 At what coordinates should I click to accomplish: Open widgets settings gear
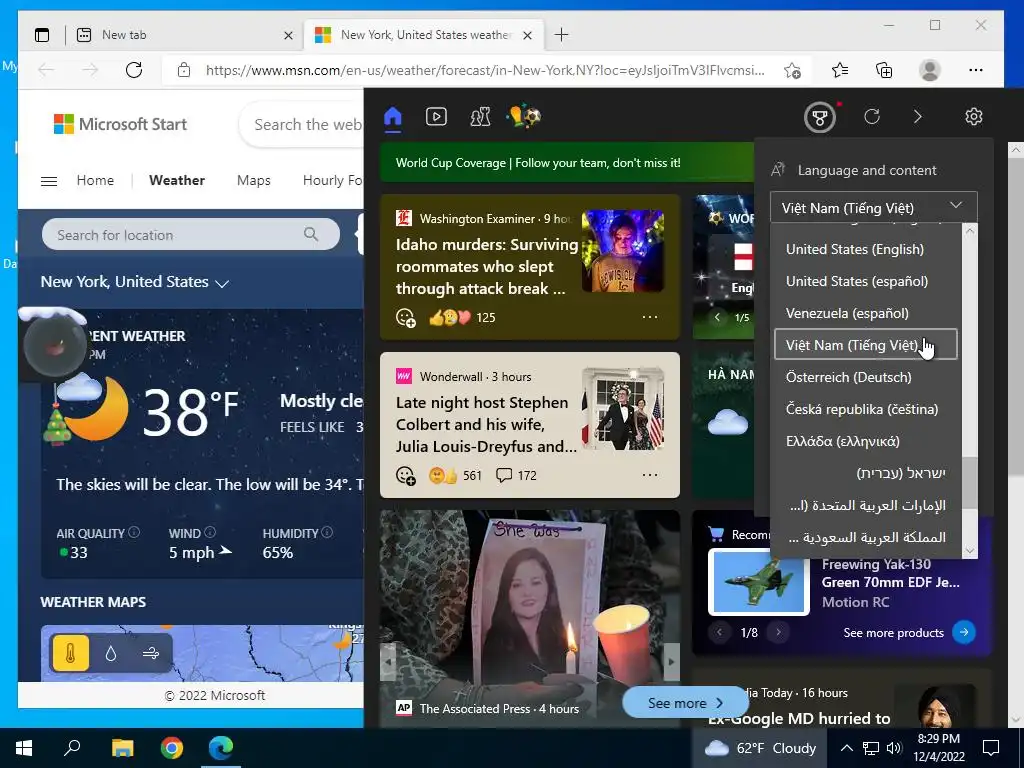pos(974,117)
